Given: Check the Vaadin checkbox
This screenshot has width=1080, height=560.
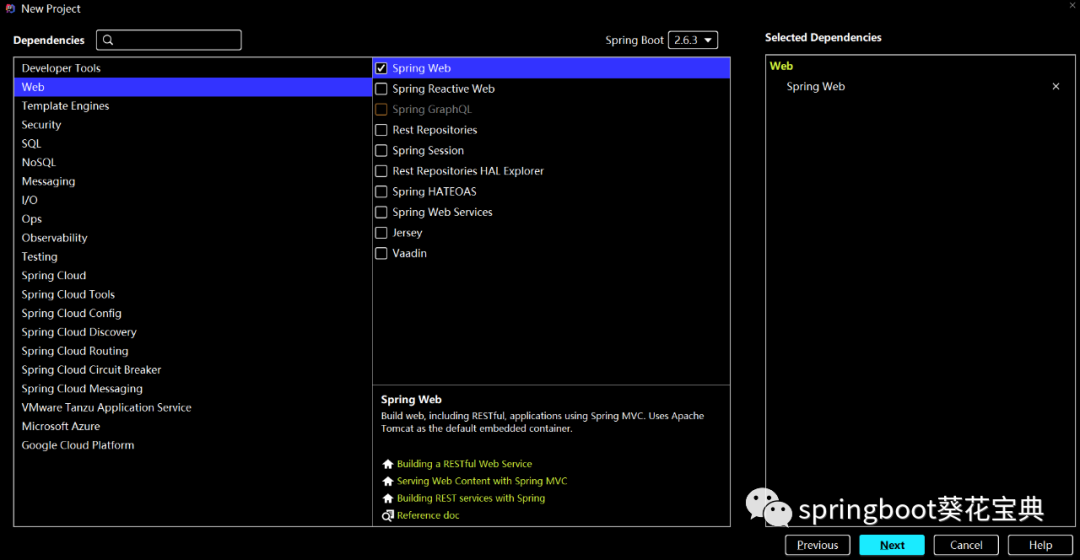Looking at the screenshot, I should pos(381,254).
